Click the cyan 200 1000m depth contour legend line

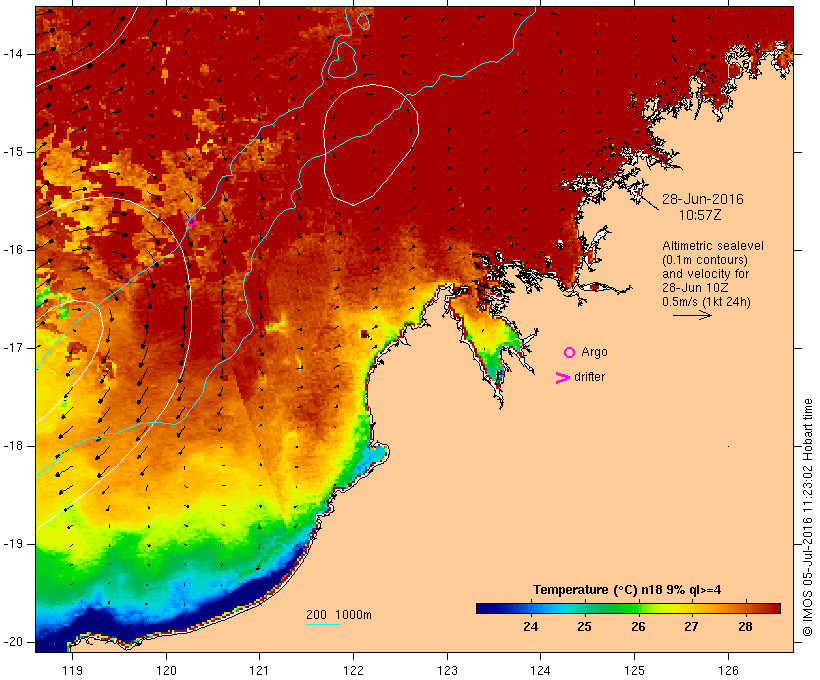323,624
